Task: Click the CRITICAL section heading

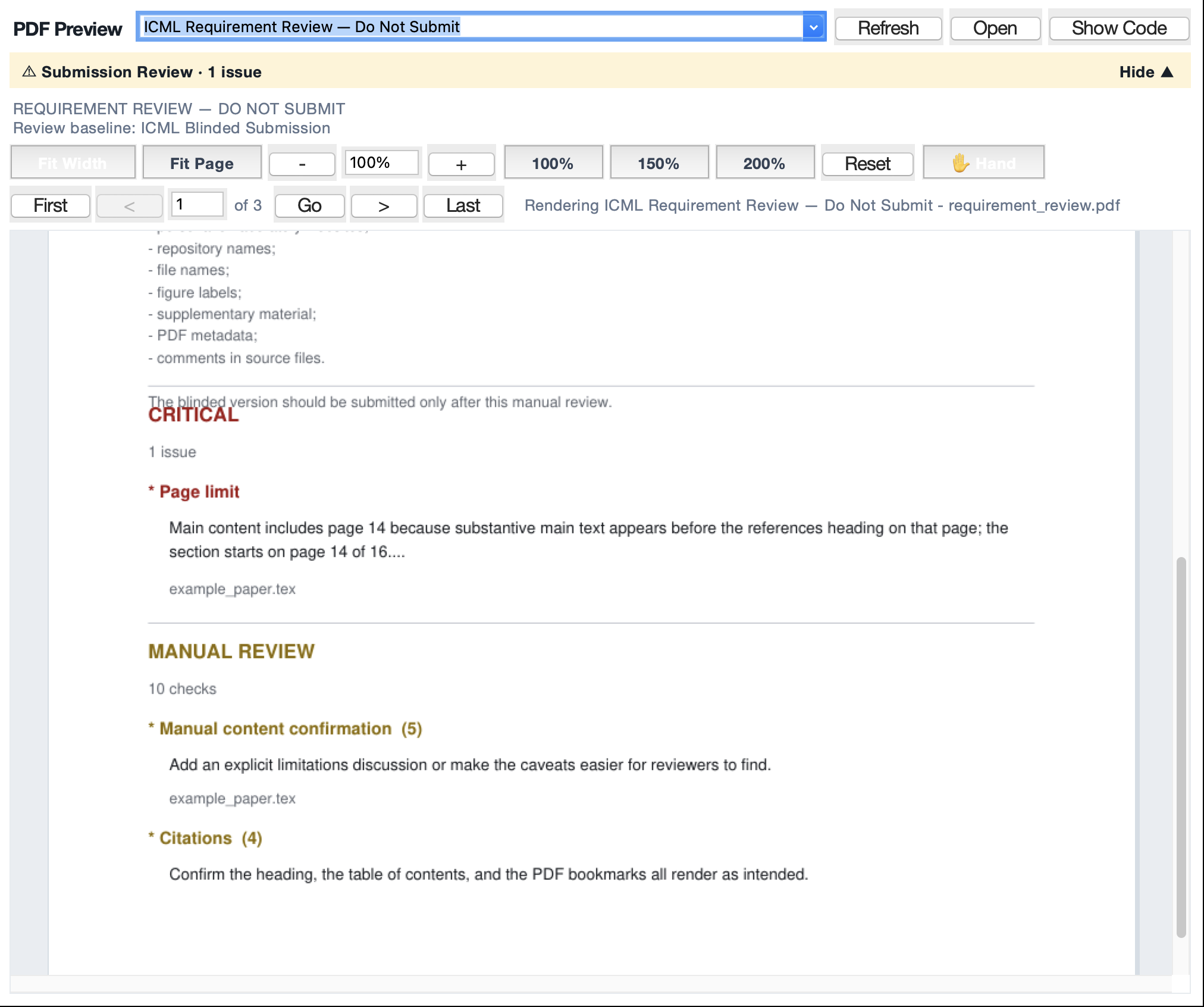Action: tap(193, 415)
